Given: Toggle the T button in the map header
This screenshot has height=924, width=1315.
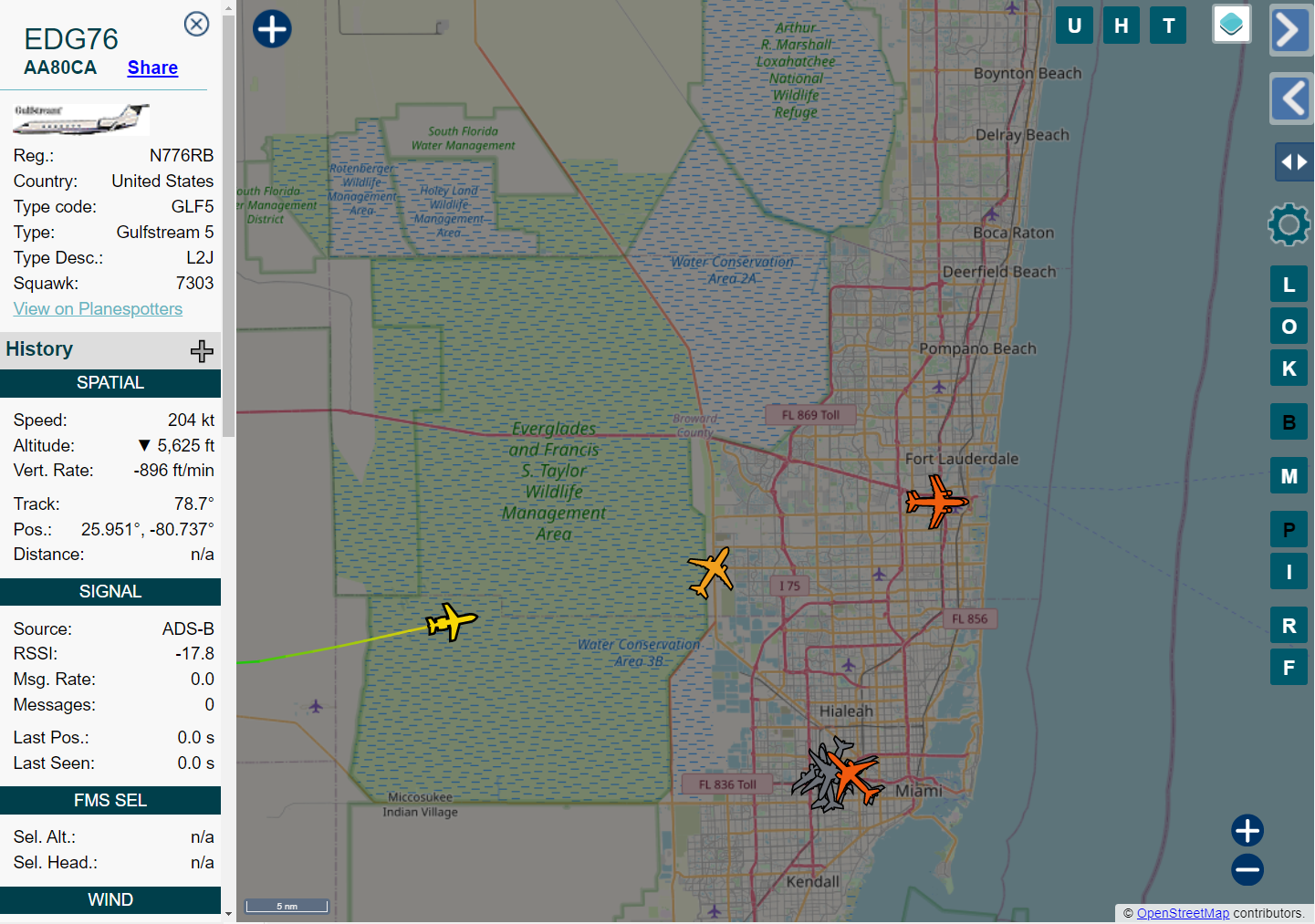Looking at the screenshot, I should tap(1168, 26).
